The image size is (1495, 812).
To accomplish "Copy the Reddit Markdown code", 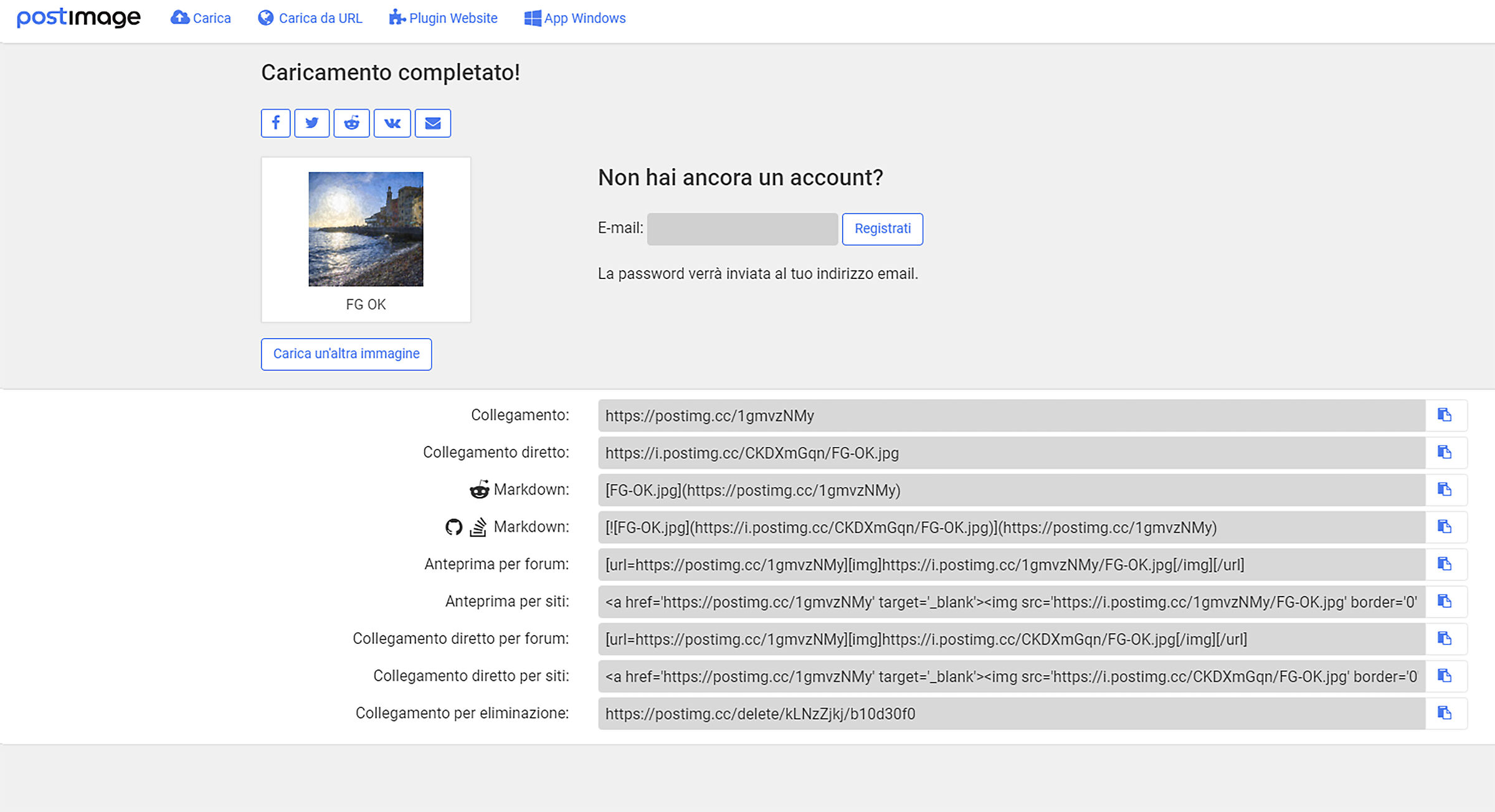I will 1445,490.
